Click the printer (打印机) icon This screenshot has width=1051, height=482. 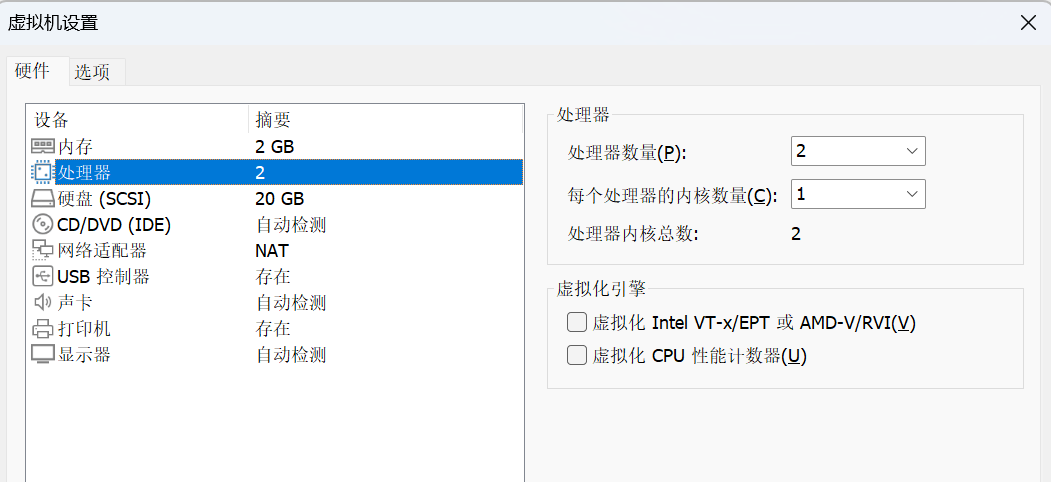[x=42, y=328]
